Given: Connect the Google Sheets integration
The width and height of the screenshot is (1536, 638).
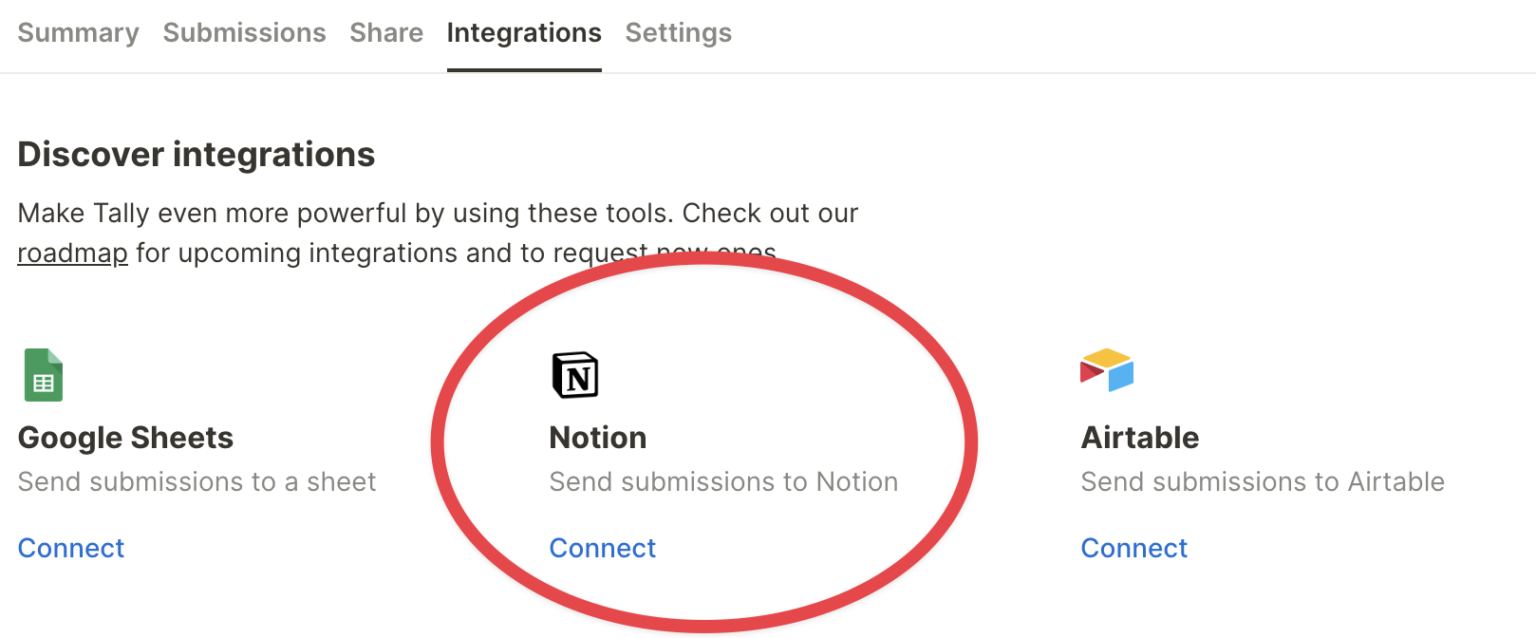Looking at the screenshot, I should pos(71,548).
